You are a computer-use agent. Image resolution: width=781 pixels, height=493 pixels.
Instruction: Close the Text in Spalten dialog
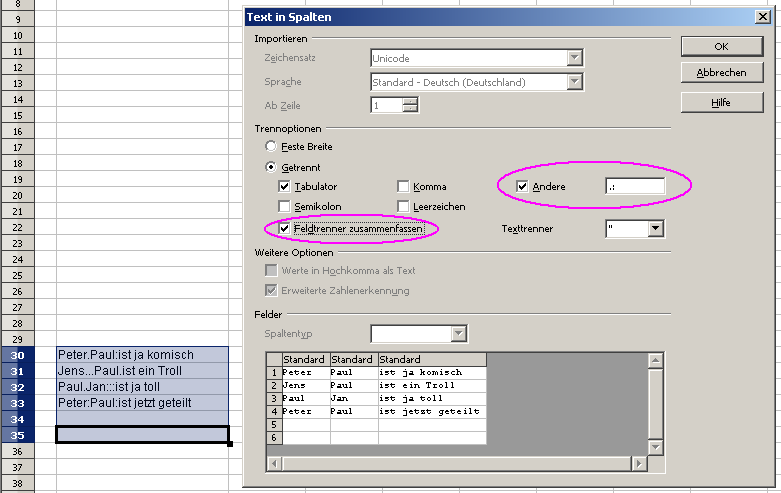click(762, 17)
